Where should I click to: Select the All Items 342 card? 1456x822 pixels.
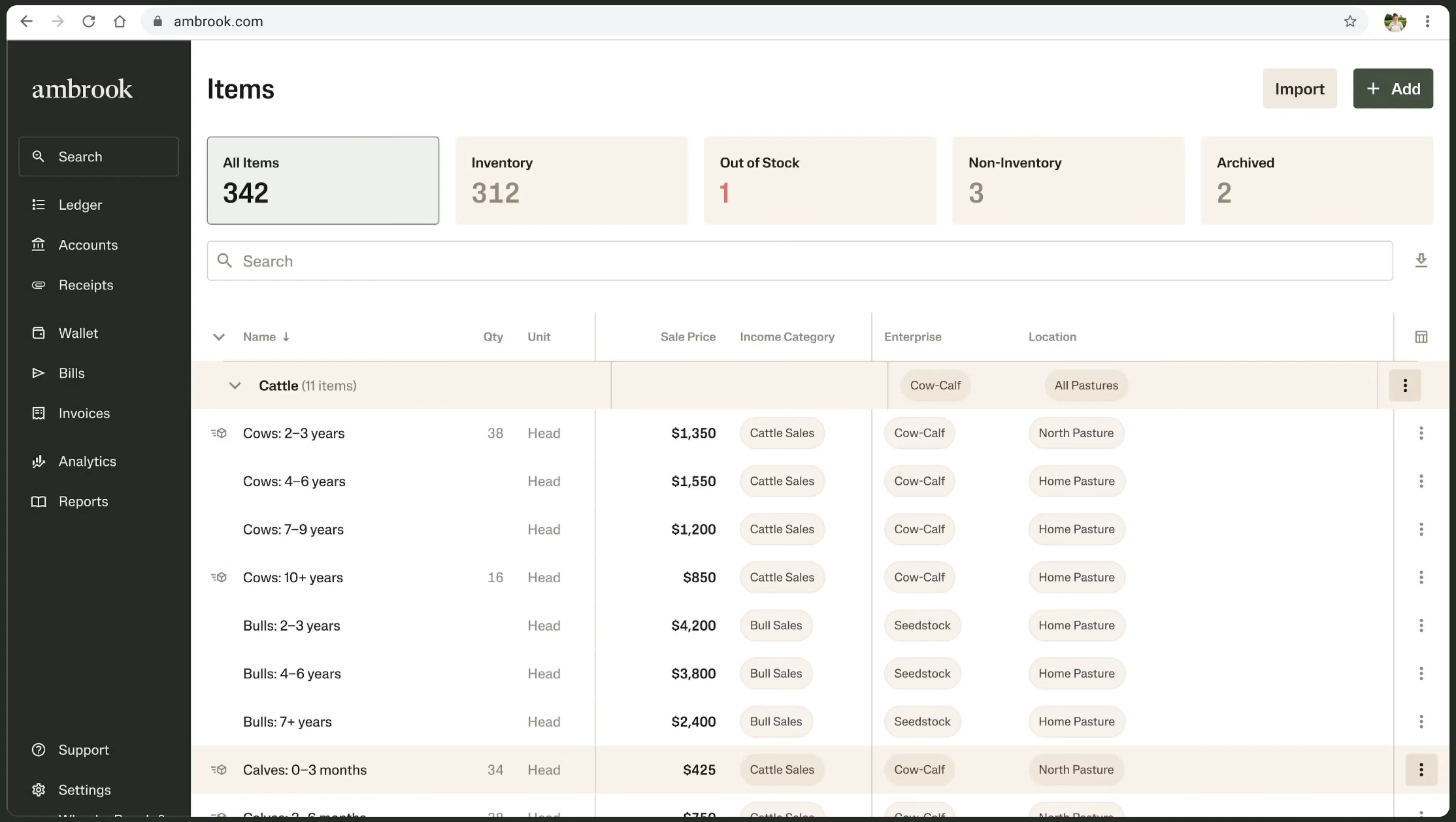click(x=323, y=180)
